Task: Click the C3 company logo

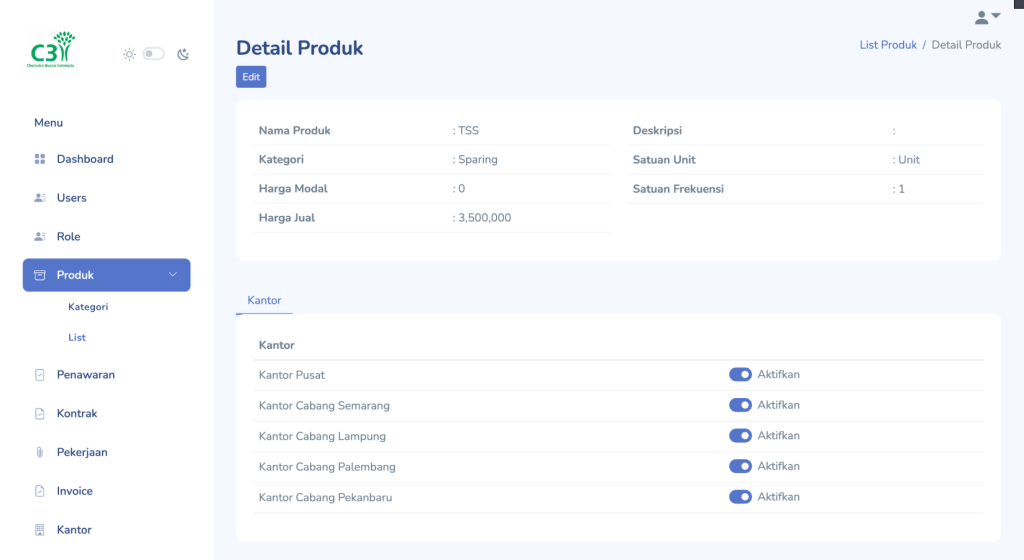Action: pyautogui.click(x=52, y=49)
